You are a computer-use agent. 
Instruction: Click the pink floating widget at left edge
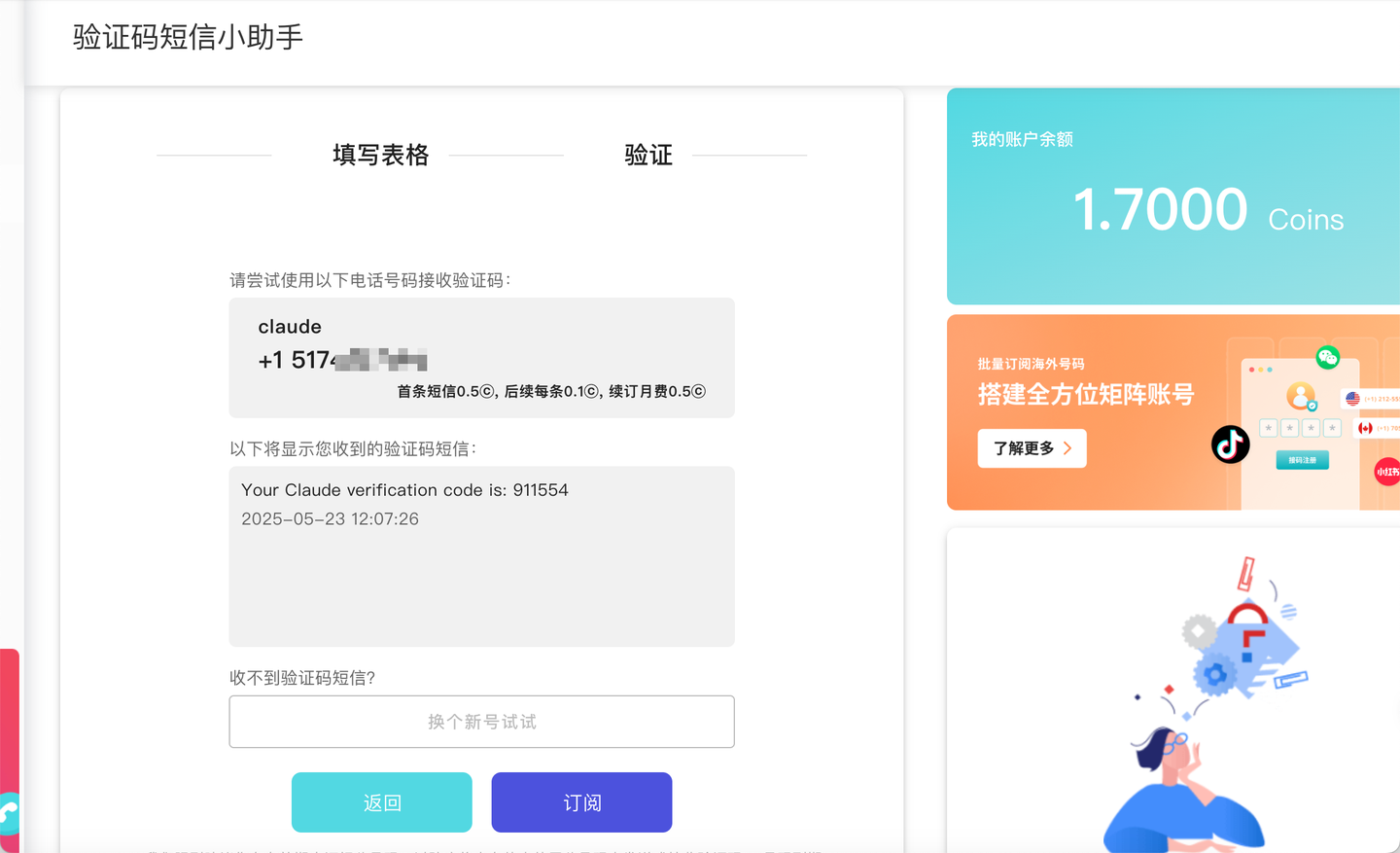coord(10,749)
